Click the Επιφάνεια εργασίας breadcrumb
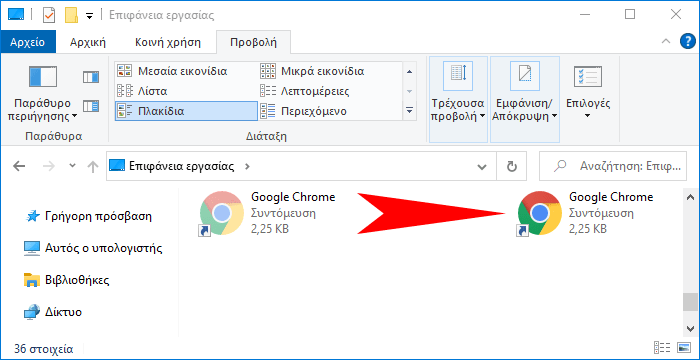 tap(181, 167)
